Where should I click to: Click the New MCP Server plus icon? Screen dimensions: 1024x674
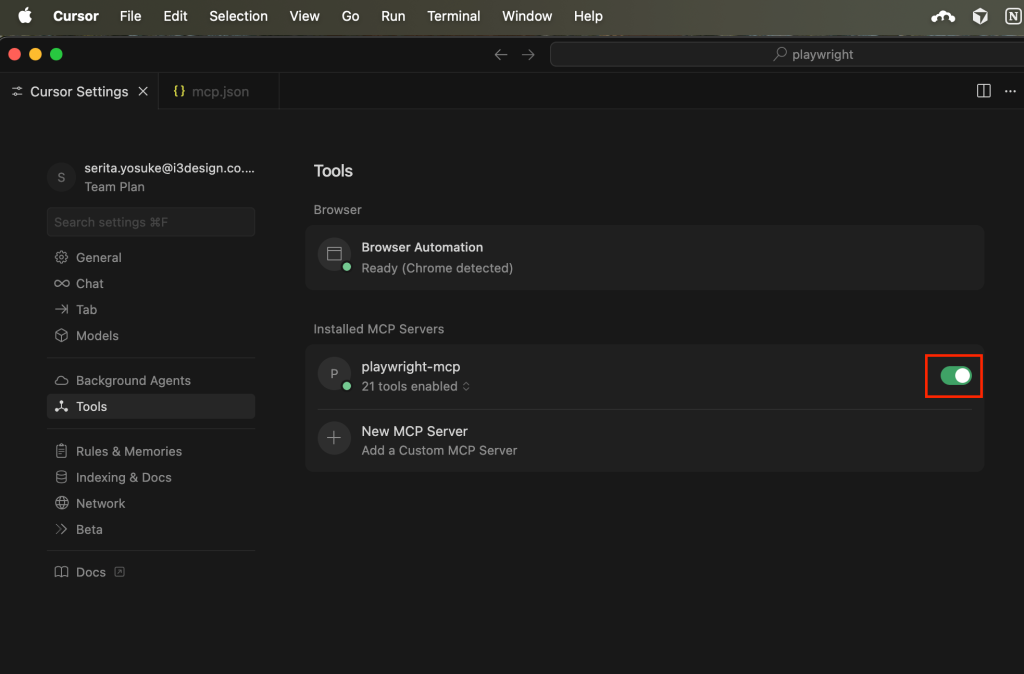tap(334, 439)
